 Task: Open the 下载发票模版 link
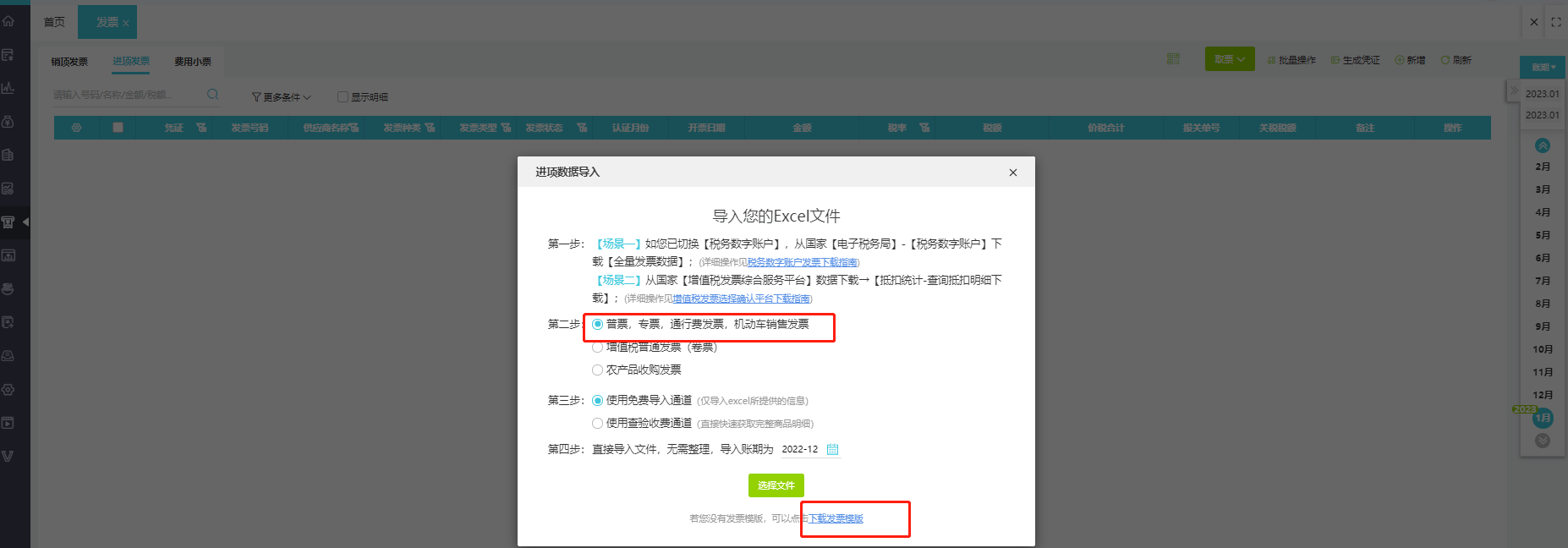[x=836, y=518]
